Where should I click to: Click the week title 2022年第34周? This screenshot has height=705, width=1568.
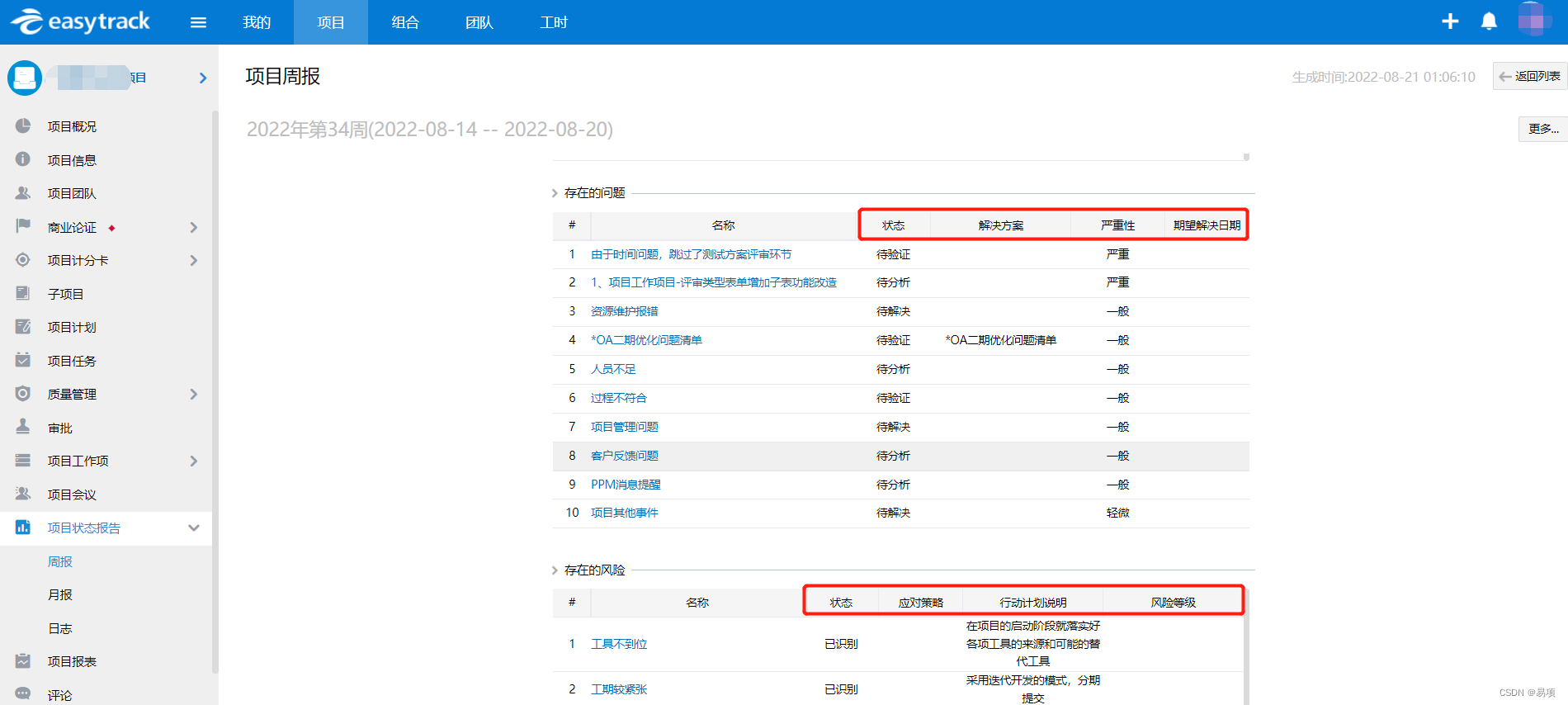(x=430, y=130)
